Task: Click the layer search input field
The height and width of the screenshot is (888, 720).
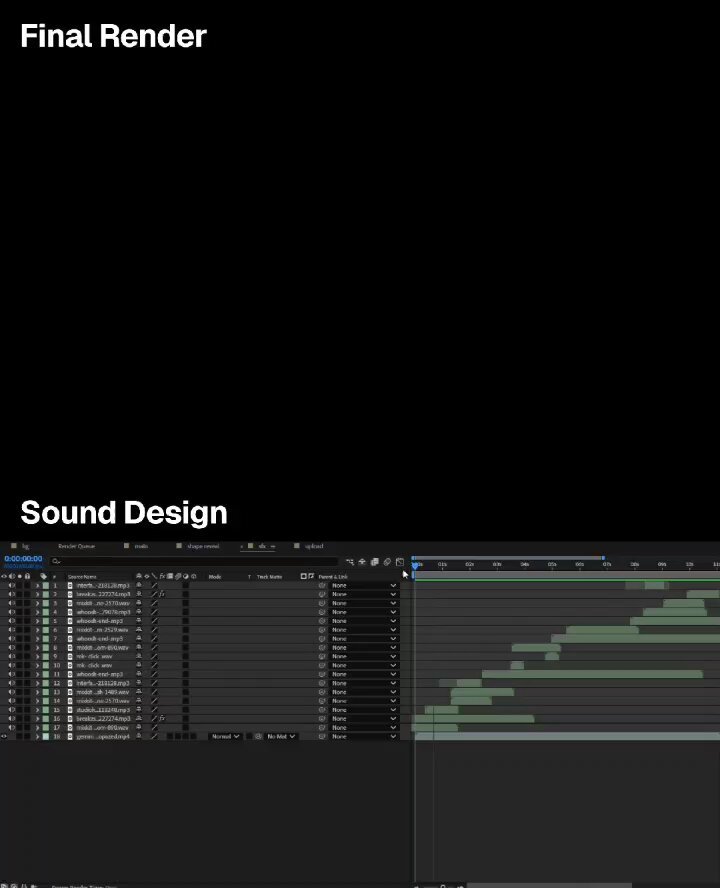Action: (x=194, y=562)
